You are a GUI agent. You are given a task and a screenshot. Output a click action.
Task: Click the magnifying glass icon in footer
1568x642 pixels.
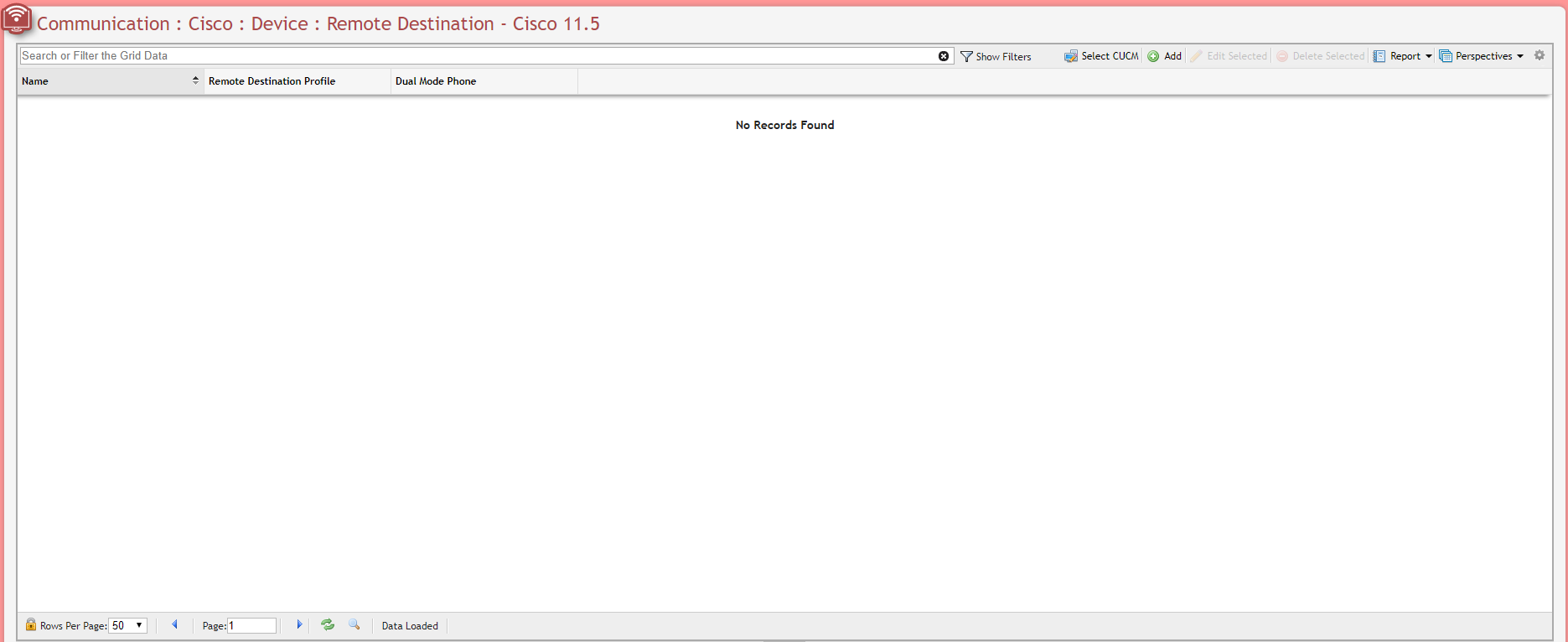tap(354, 624)
